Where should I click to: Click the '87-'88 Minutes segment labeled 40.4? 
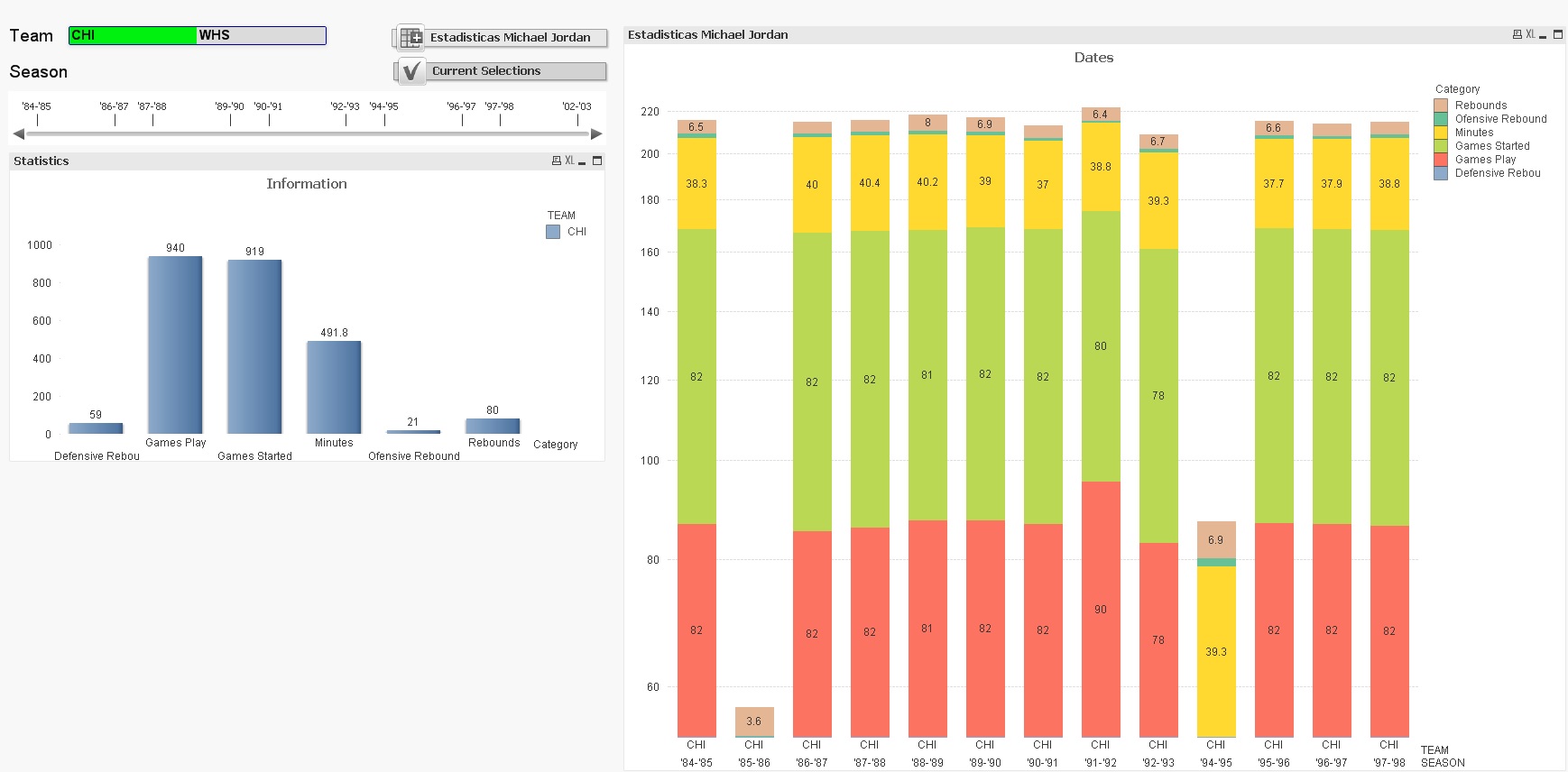[x=870, y=183]
